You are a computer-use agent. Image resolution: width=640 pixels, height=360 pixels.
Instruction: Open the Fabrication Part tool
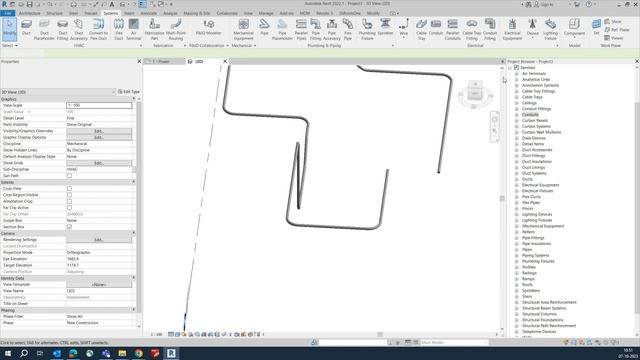pyautogui.click(x=154, y=29)
